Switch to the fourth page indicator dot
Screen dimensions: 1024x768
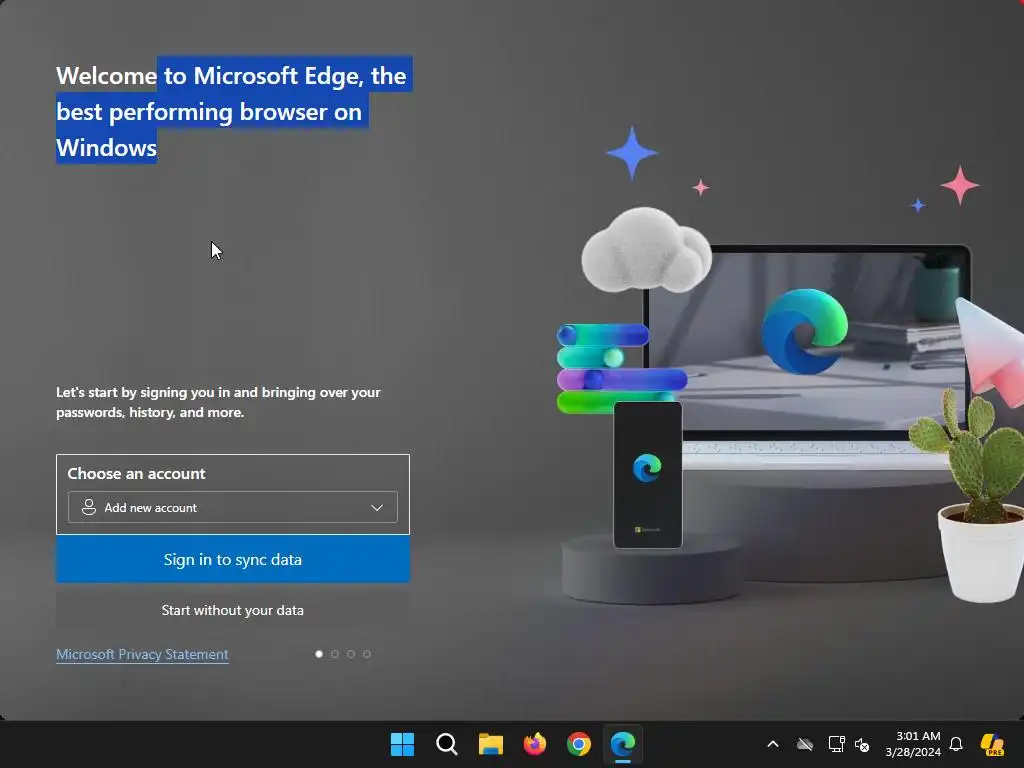click(367, 654)
